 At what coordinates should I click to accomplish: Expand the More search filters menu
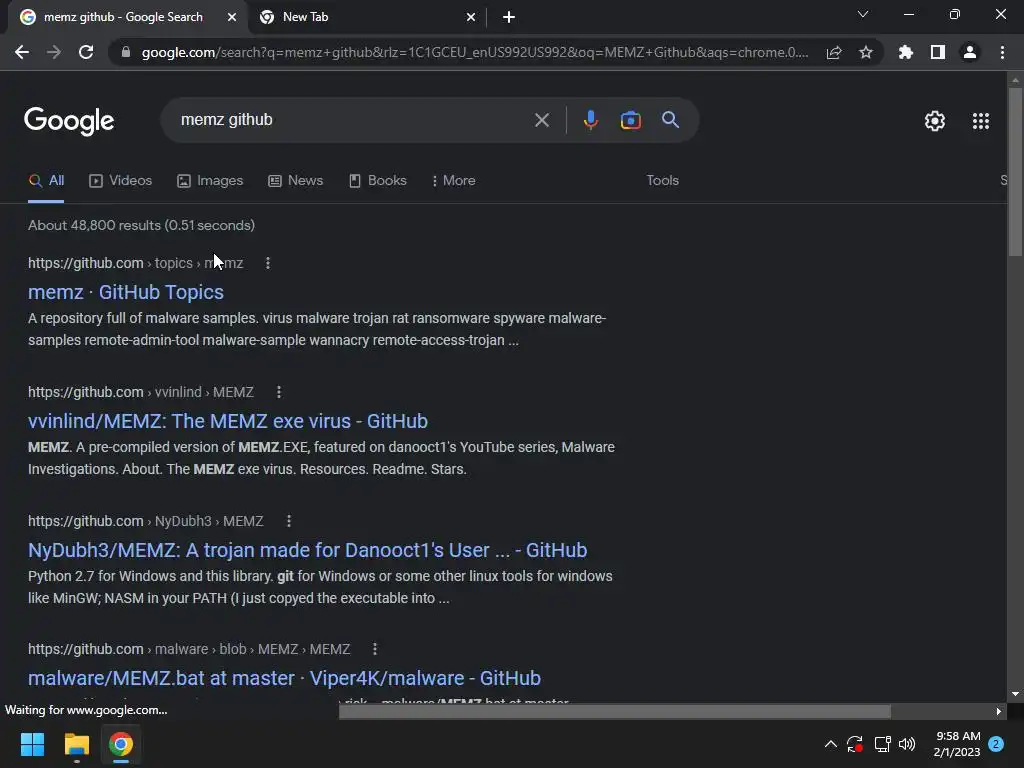point(453,181)
